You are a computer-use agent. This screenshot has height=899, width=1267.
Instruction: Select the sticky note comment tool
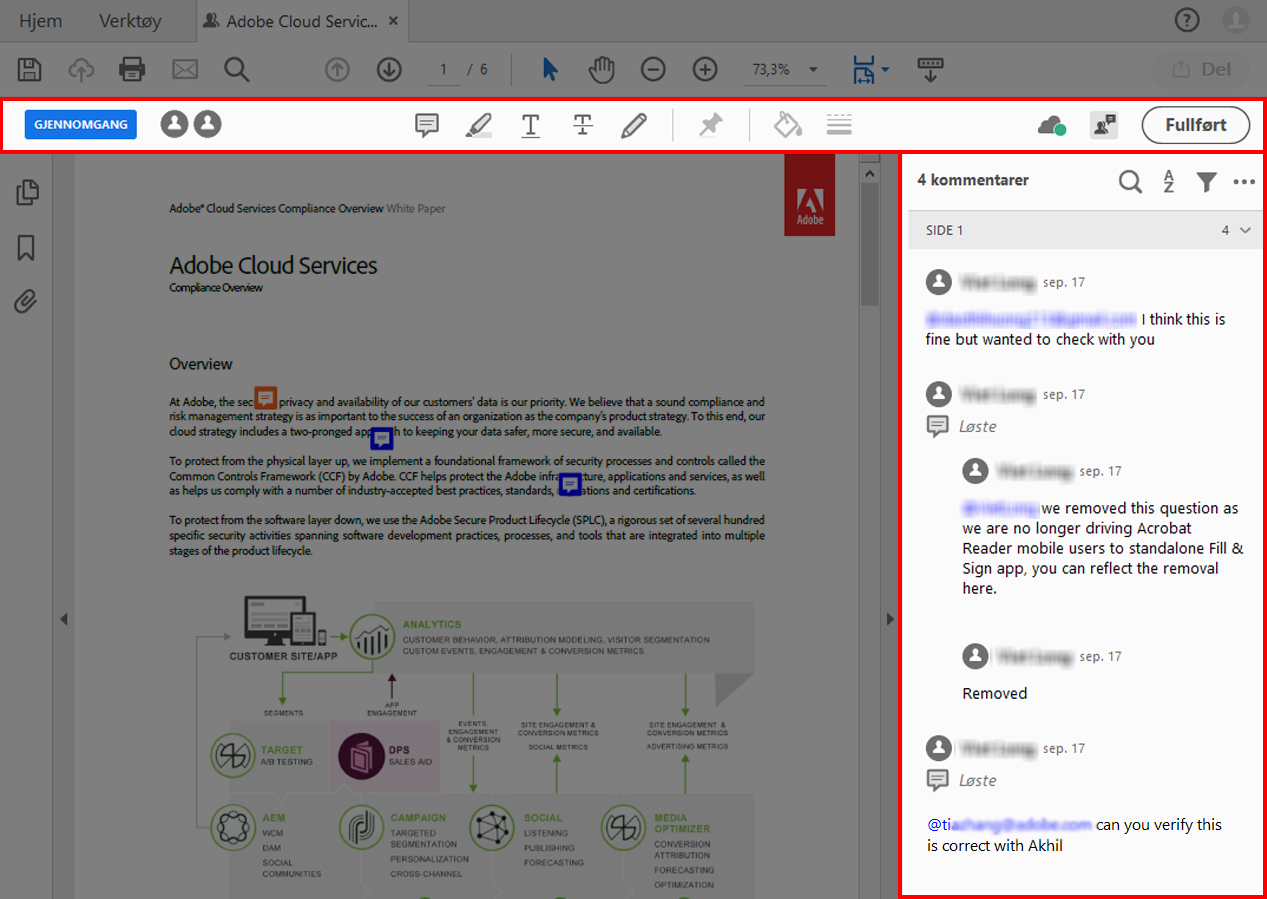(x=427, y=125)
